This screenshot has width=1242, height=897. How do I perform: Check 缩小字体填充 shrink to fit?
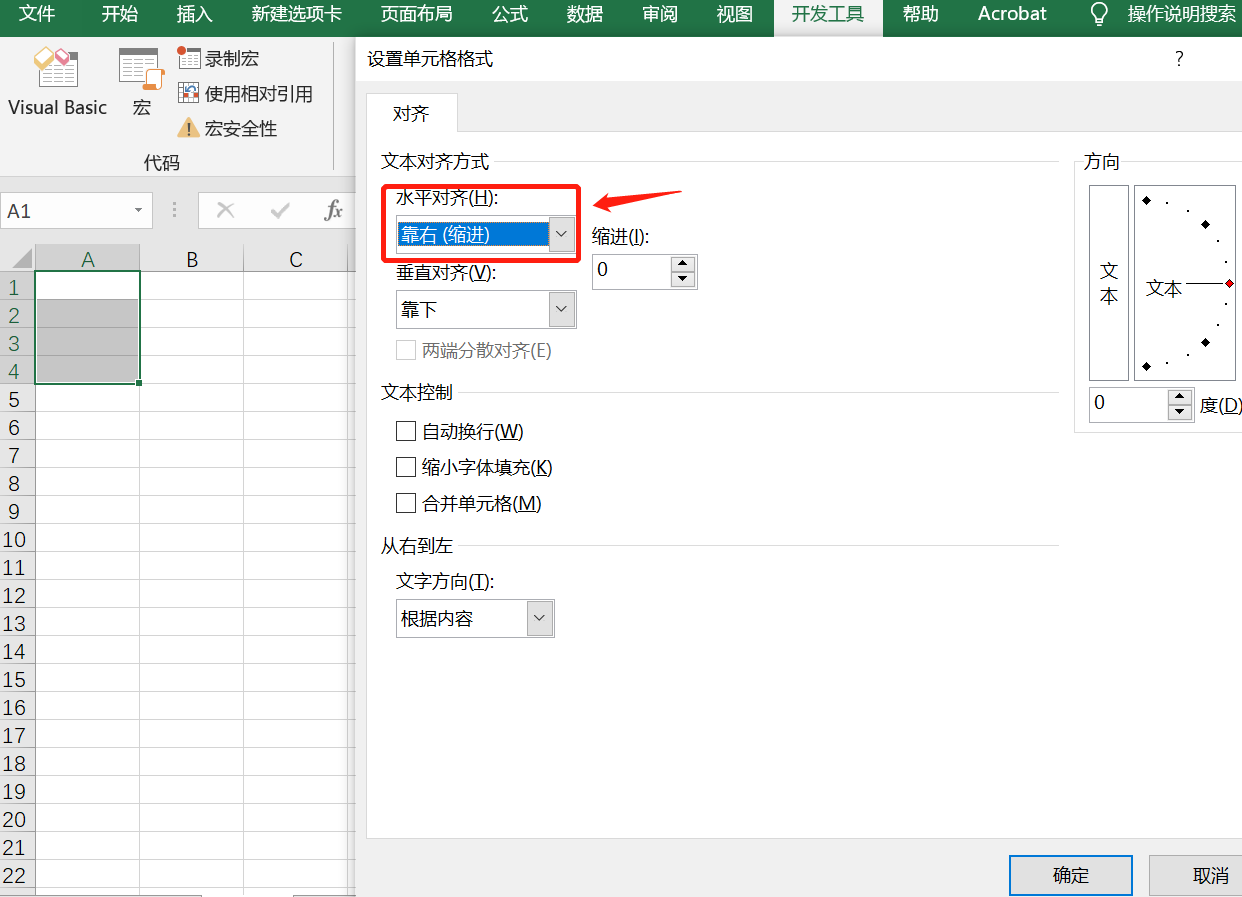tap(406, 467)
